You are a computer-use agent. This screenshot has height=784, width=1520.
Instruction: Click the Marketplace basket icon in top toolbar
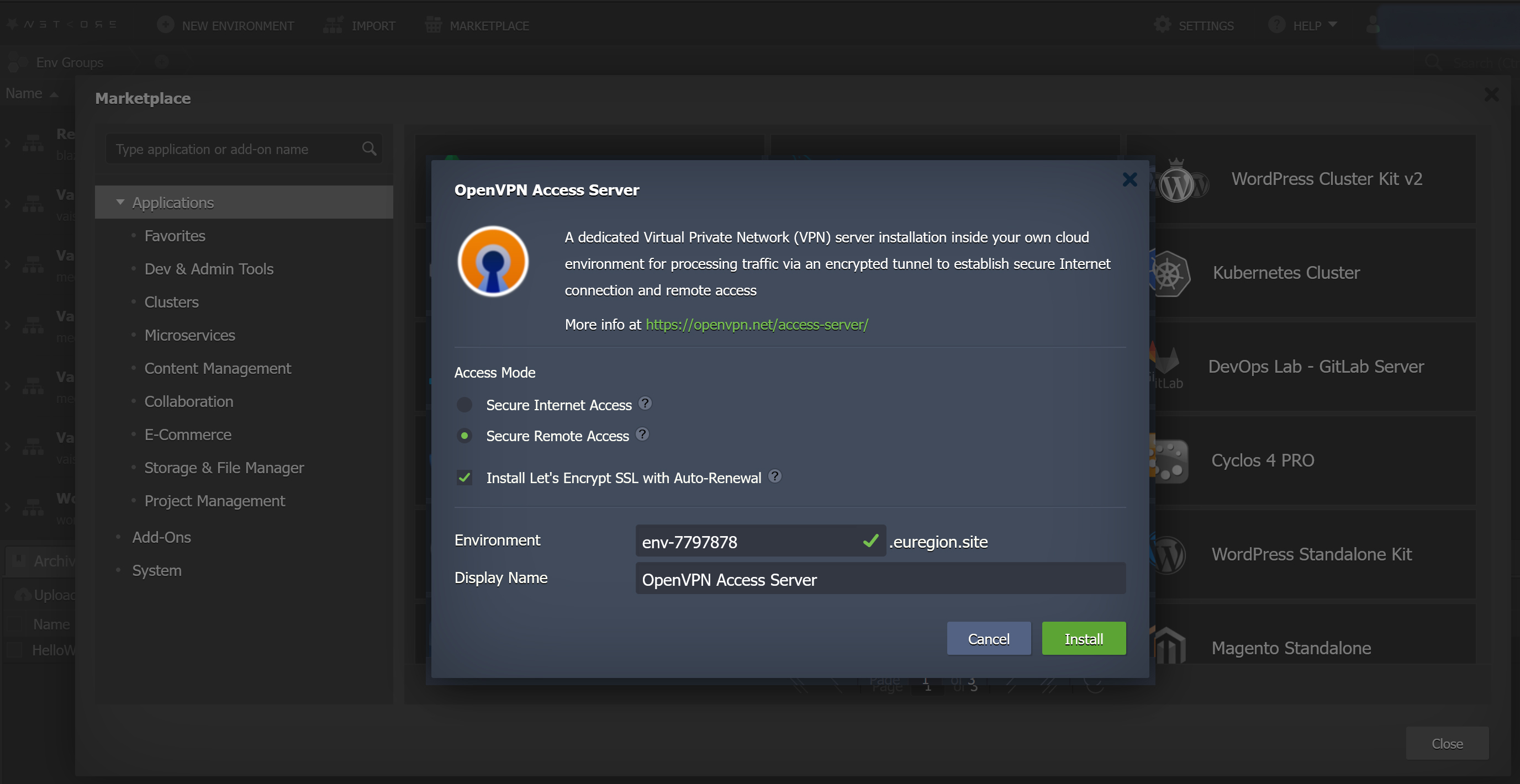[x=433, y=25]
